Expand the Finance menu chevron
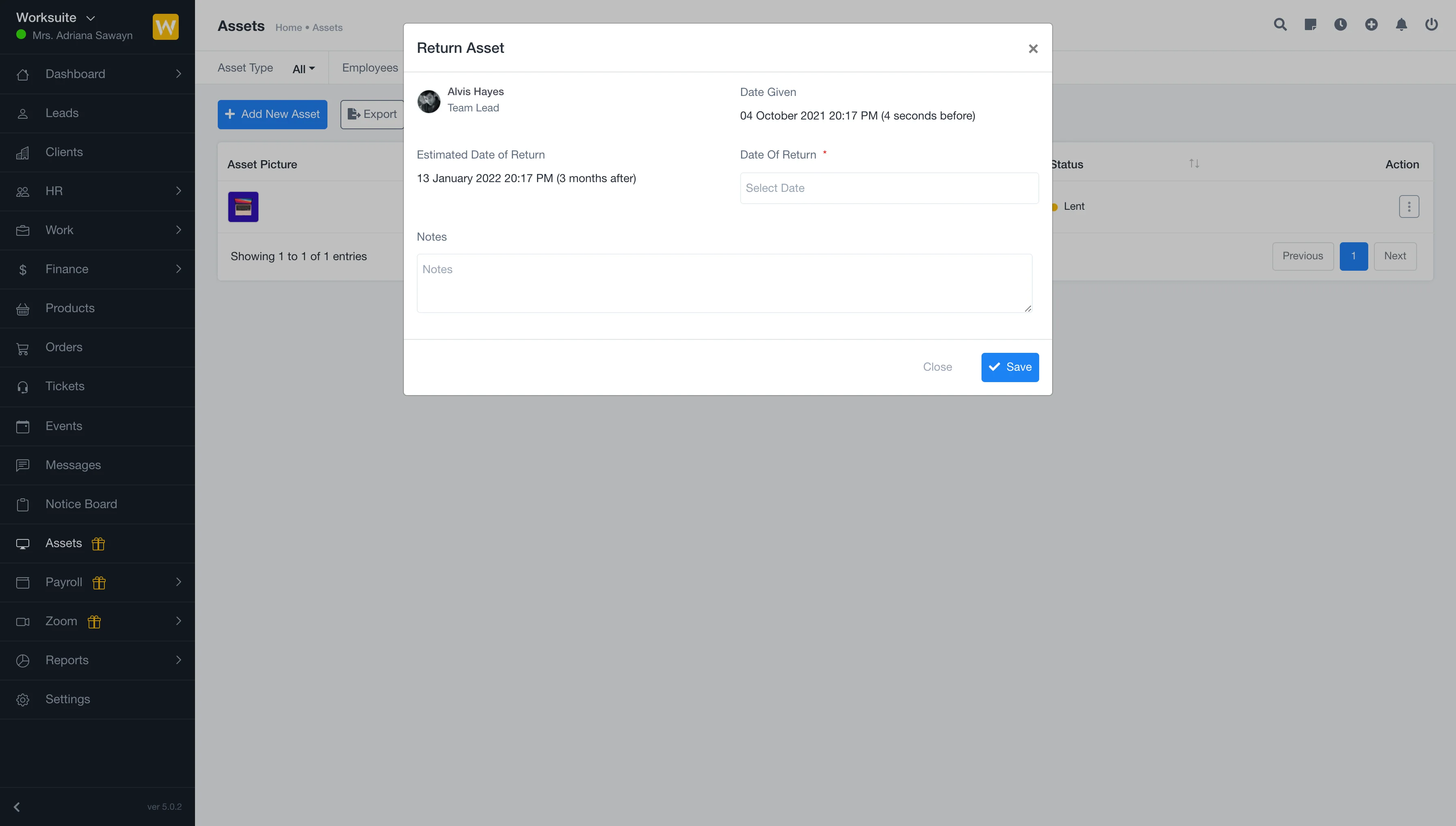 pyautogui.click(x=178, y=269)
